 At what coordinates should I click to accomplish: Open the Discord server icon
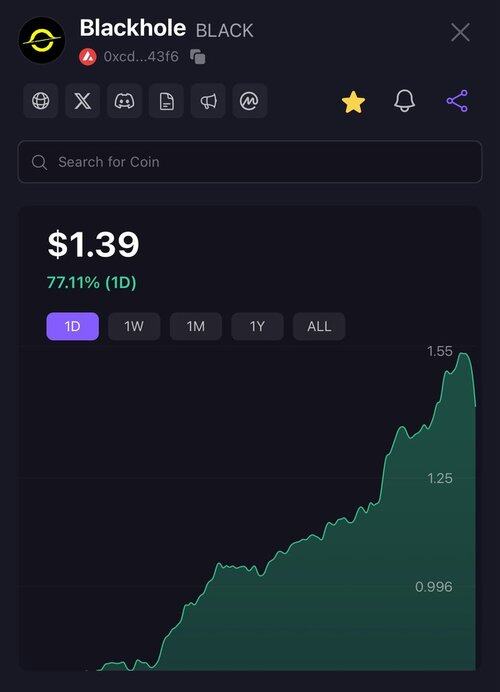[124, 101]
